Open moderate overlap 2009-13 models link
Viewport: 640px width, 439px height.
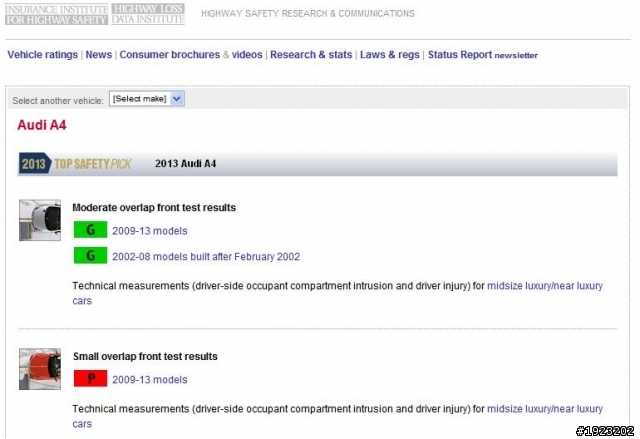(150, 231)
